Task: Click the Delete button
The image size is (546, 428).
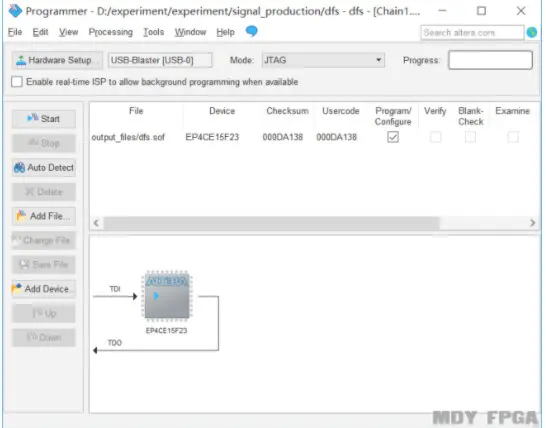Action: 44,192
